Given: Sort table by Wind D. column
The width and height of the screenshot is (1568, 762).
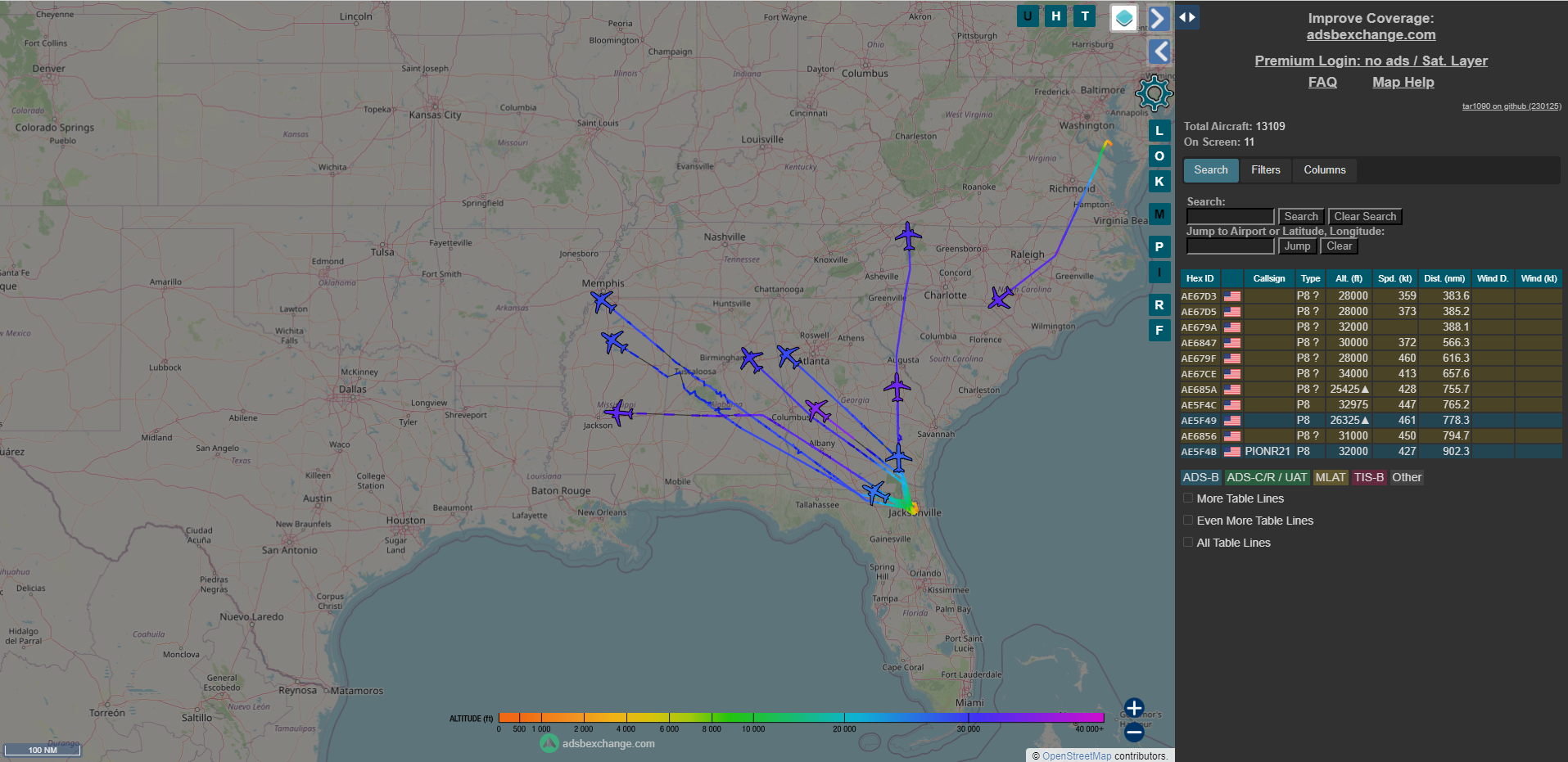Looking at the screenshot, I should pyautogui.click(x=1493, y=279).
